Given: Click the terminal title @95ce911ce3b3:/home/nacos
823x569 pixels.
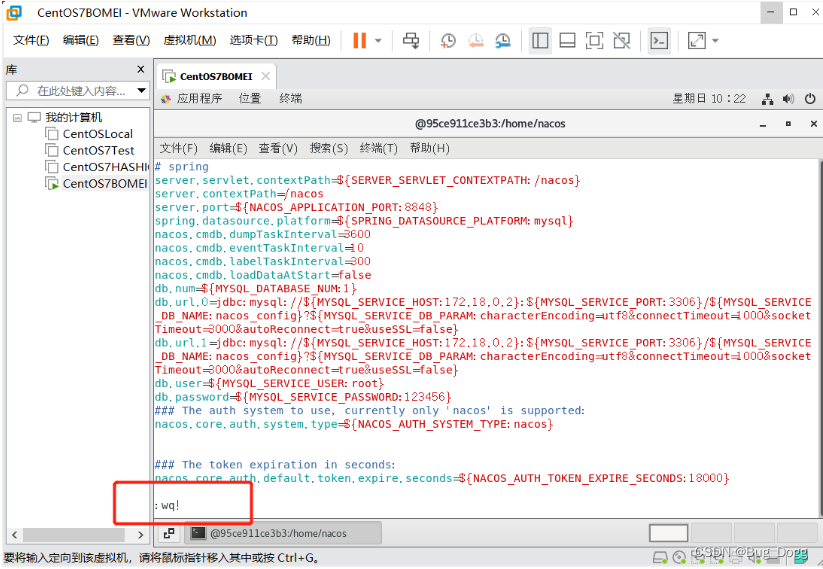Looking at the screenshot, I should coord(490,124).
